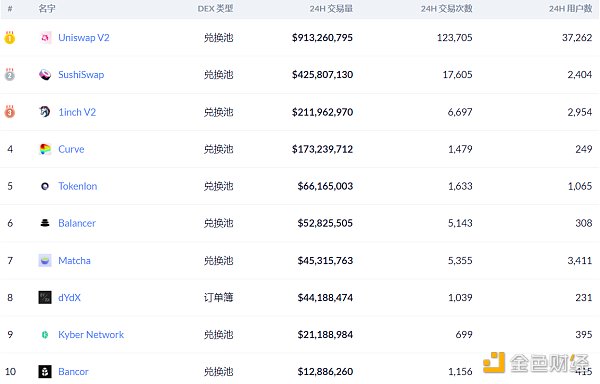Open the Bancor name link
This screenshot has width=600, height=384.
point(73,371)
